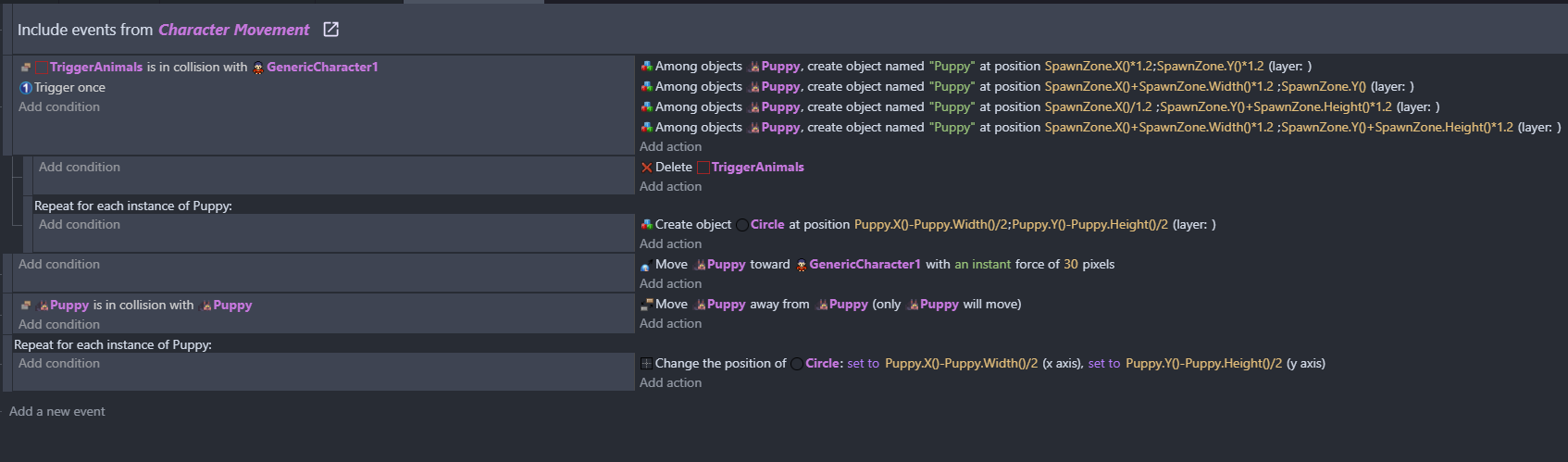
Task: Click Add a new event
Action: tap(57, 411)
